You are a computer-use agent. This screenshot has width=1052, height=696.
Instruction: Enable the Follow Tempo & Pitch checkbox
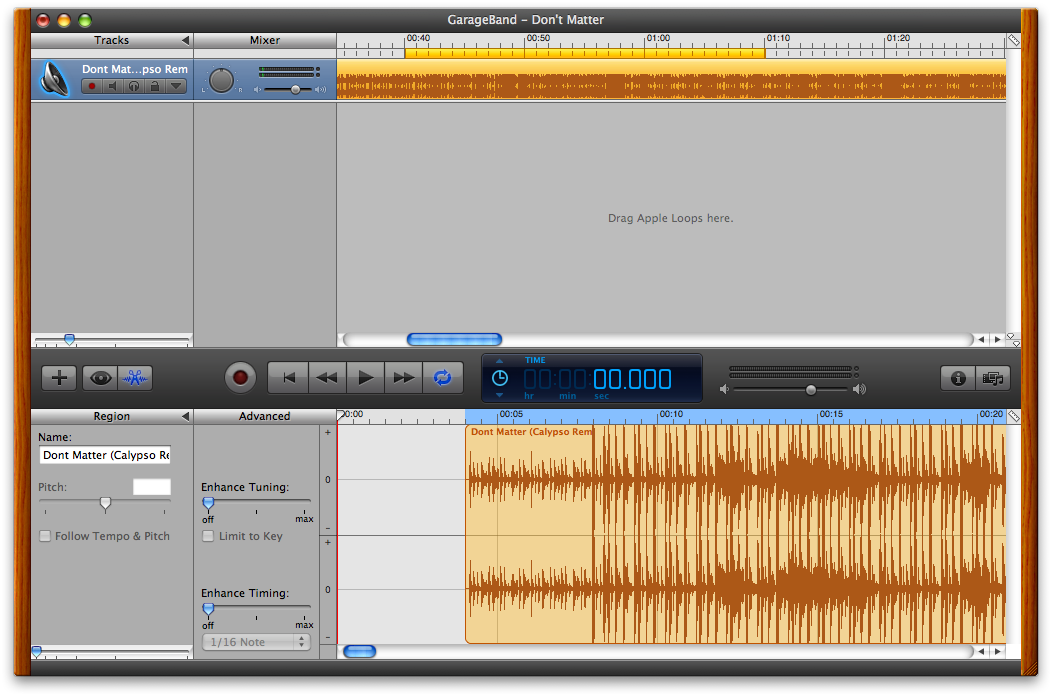(x=45, y=536)
